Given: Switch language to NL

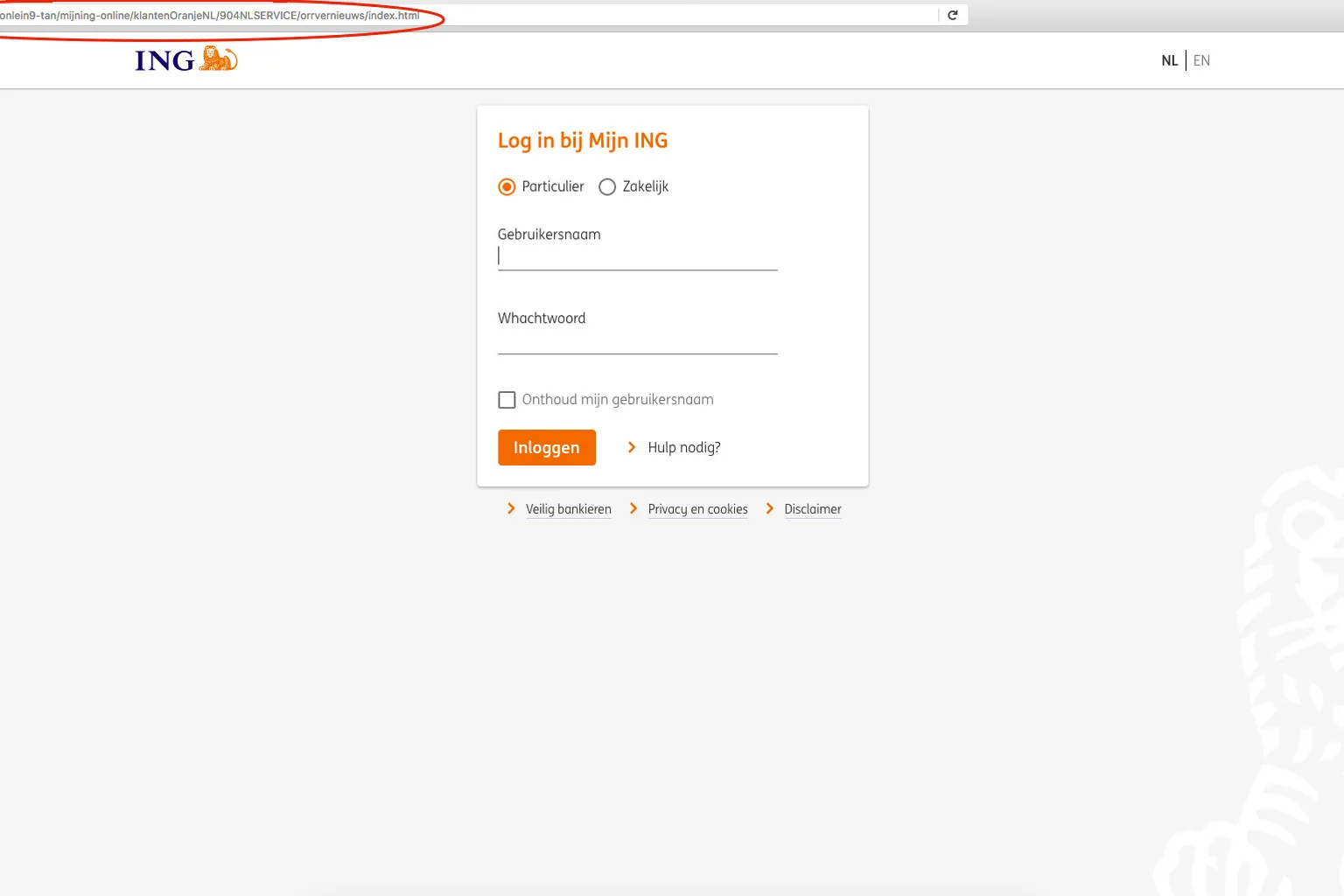Looking at the screenshot, I should (x=1169, y=60).
